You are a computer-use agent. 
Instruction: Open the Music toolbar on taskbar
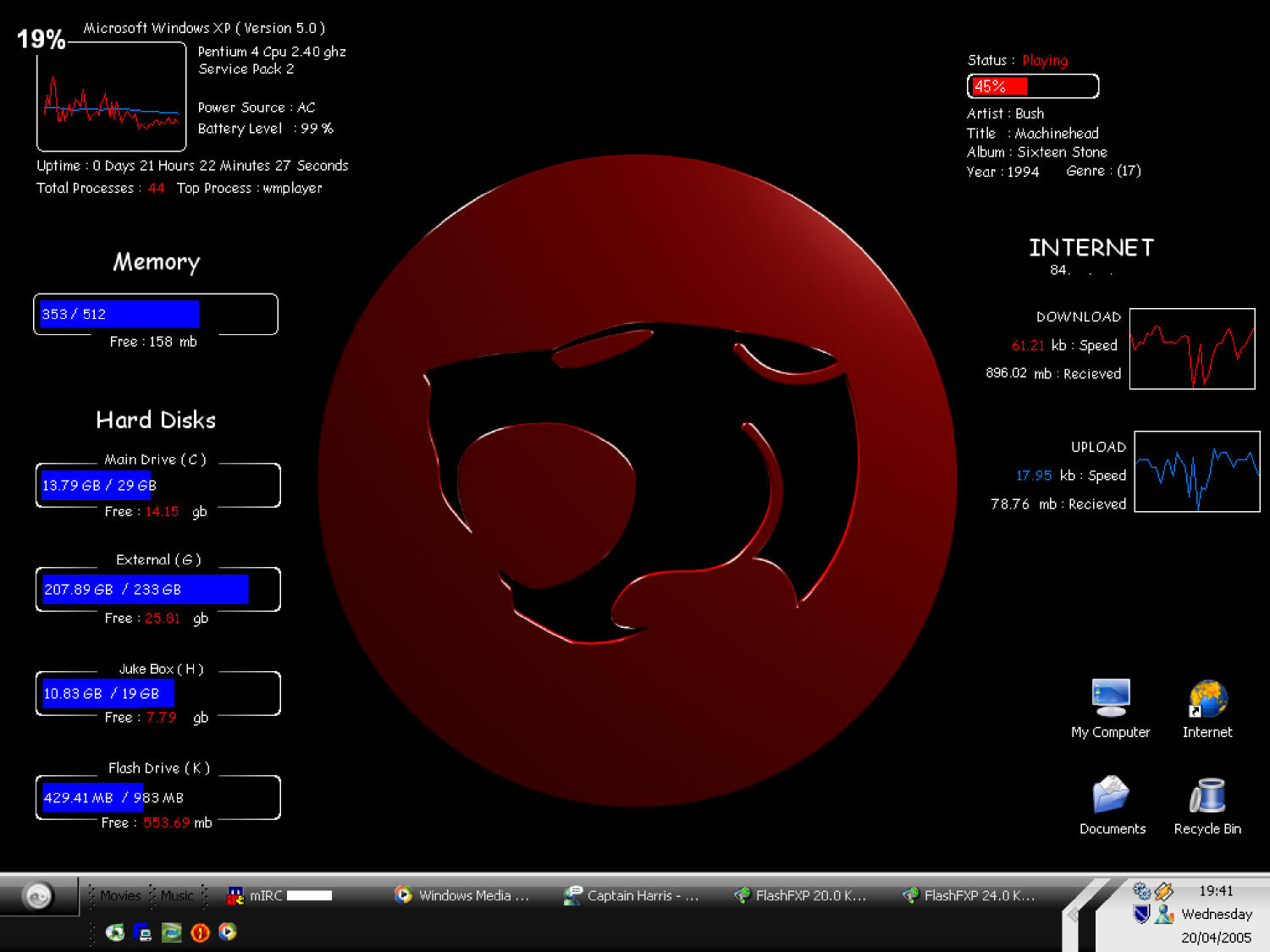[x=177, y=895]
